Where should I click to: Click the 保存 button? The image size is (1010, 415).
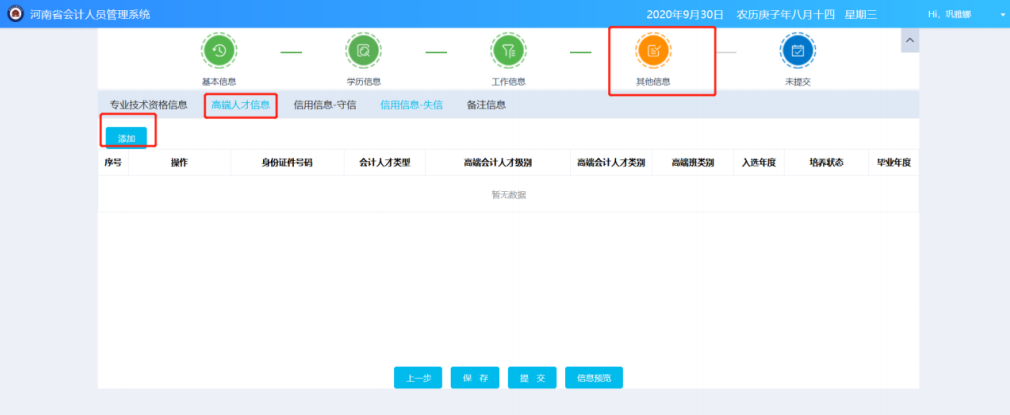tap(475, 378)
